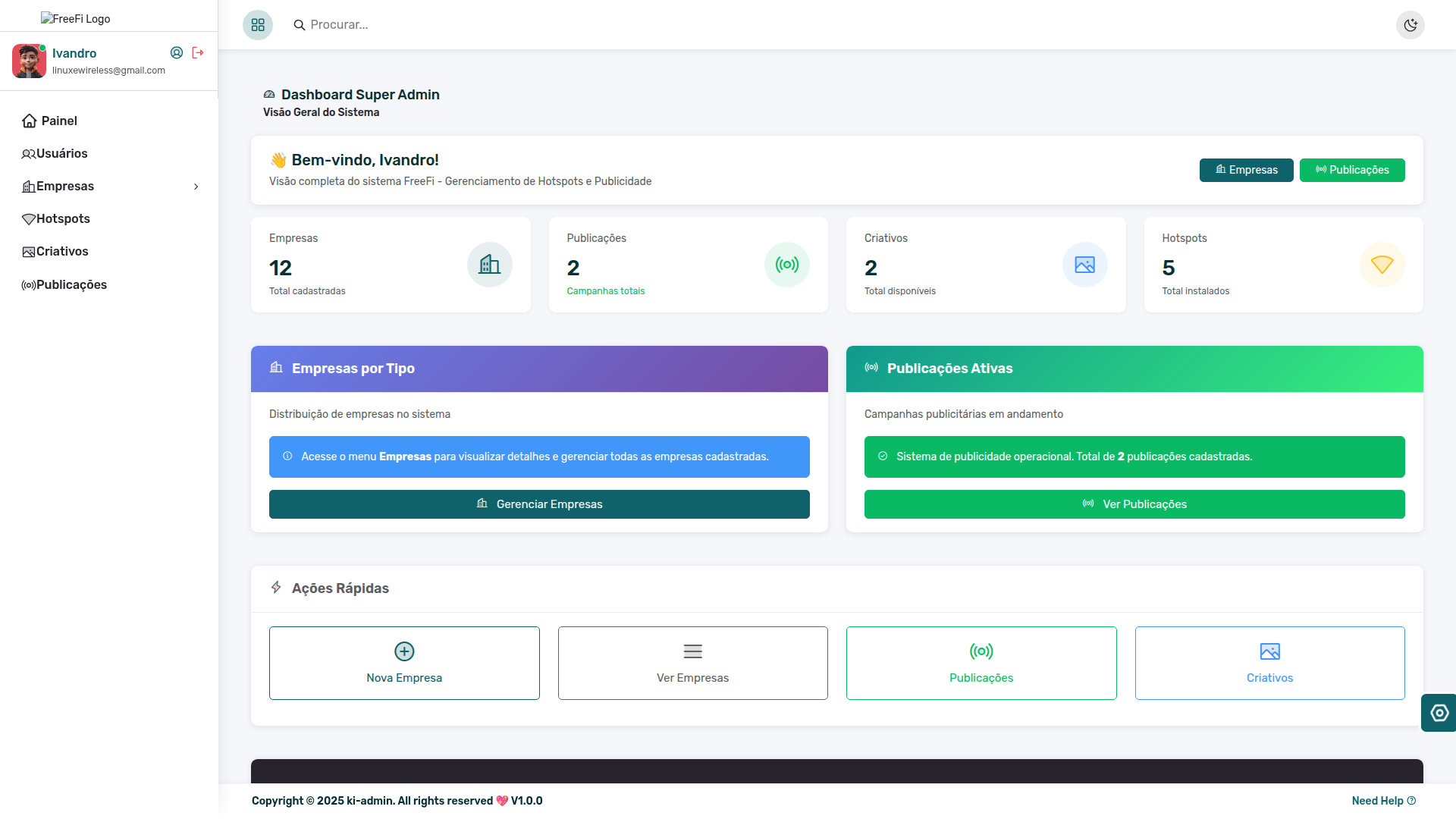Expand the Empresas sidebar submenu chevron
1456x819 pixels.
(x=196, y=187)
